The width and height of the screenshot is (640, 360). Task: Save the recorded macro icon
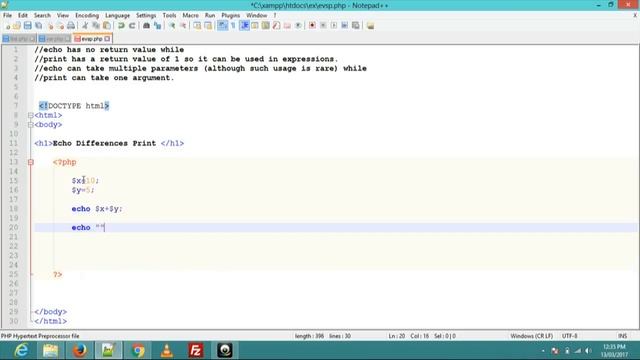pos(356,26)
